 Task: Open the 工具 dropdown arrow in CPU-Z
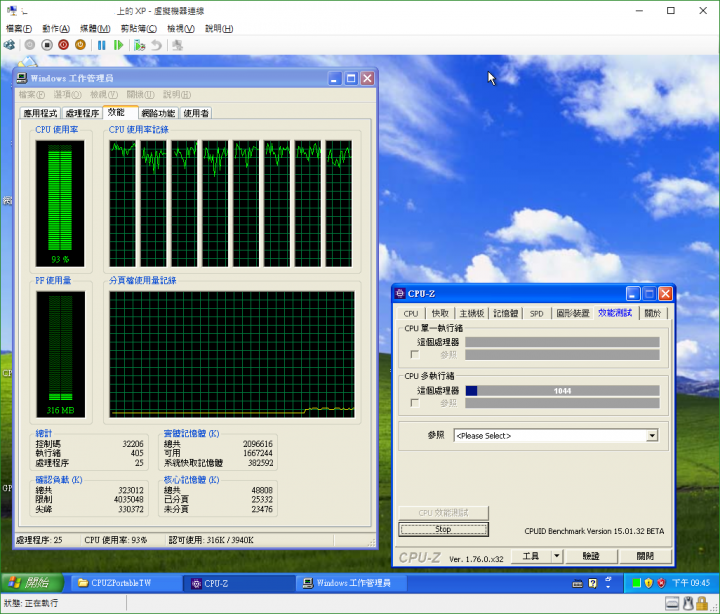[557, 556]
